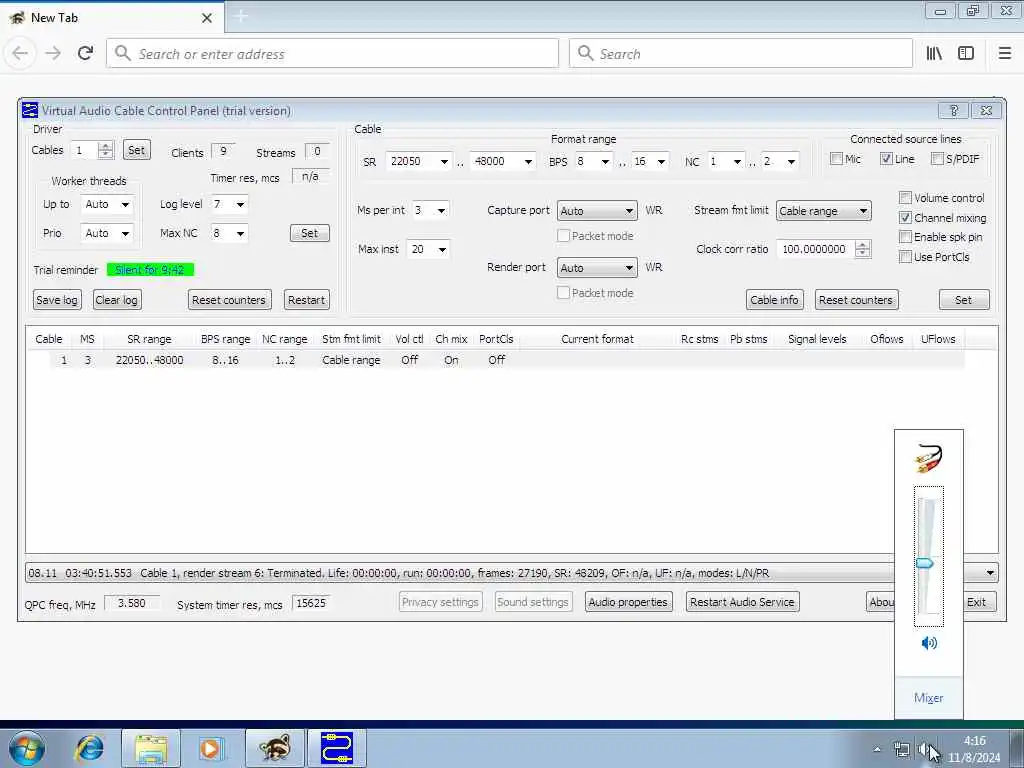Viewport: 1024px width, 768px height.
Task: Click the Audio properties button
Action: (x=628, y=602)
